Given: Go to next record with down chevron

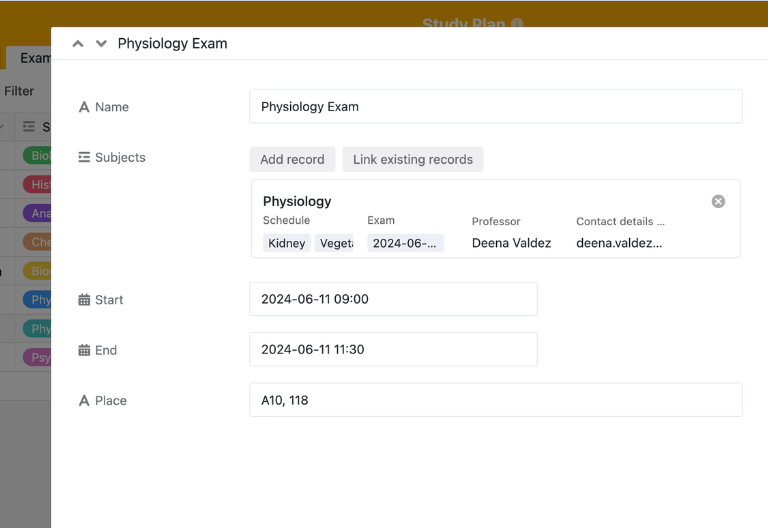Looking at the screenshot, I should click(x=101, y=44).
